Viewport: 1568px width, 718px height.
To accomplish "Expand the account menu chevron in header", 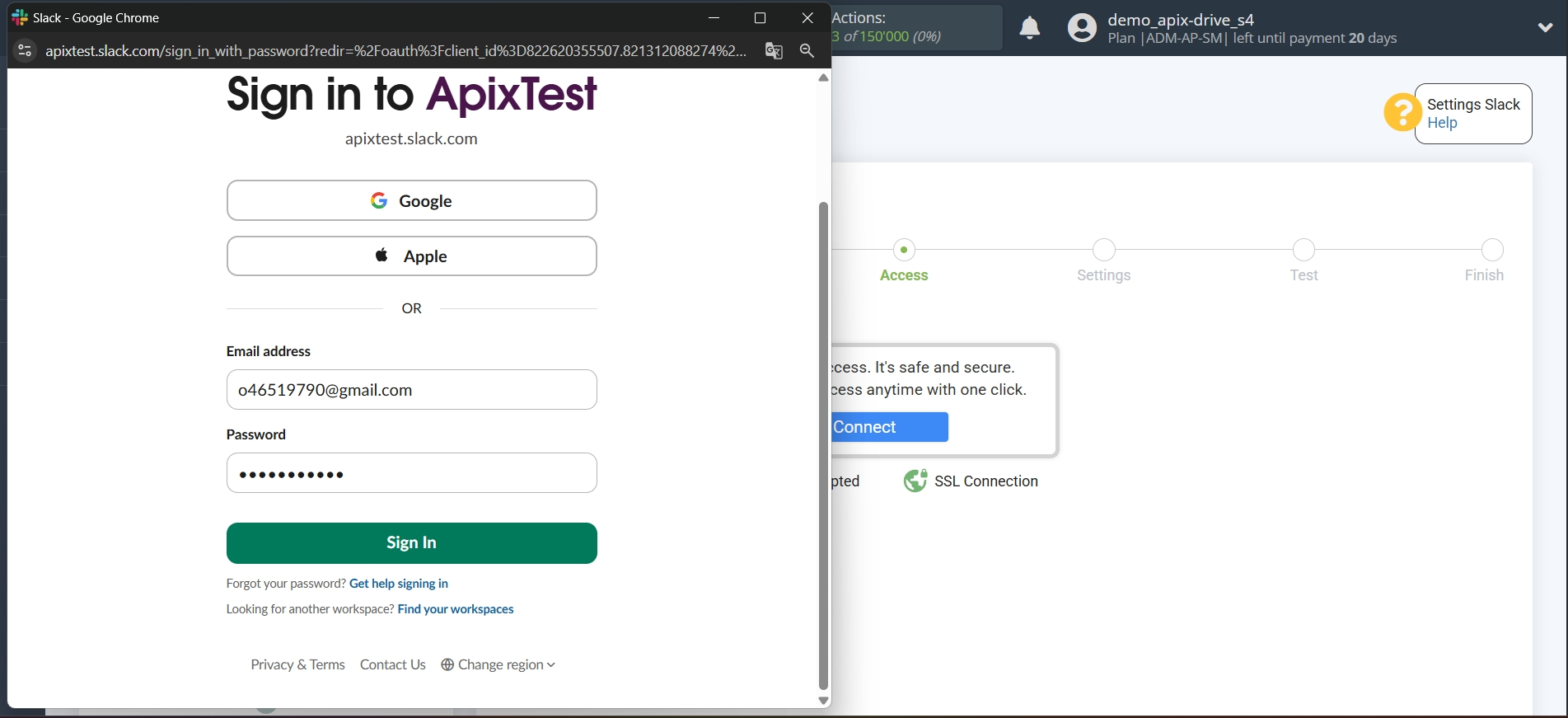I will coord(1545,27).
